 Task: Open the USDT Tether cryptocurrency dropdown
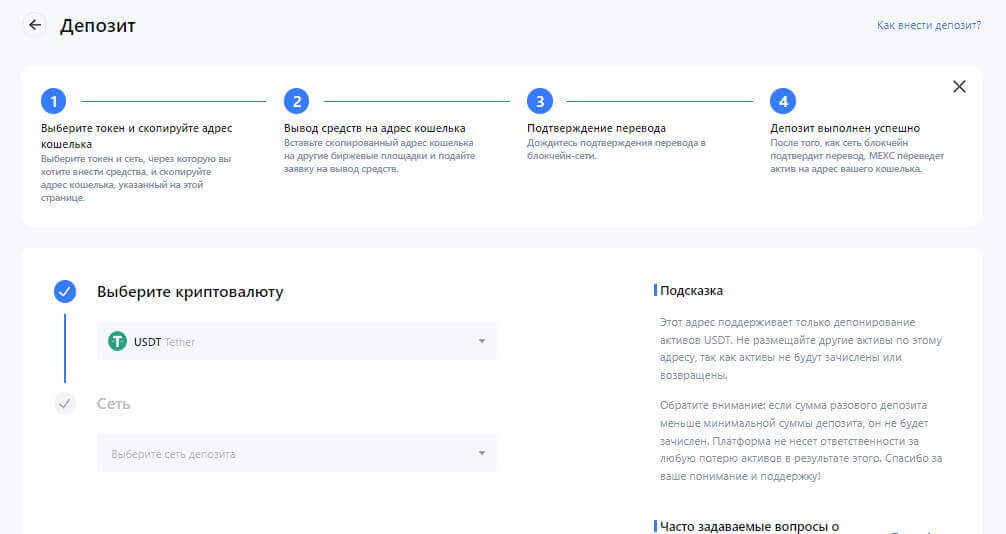point(296,341)
